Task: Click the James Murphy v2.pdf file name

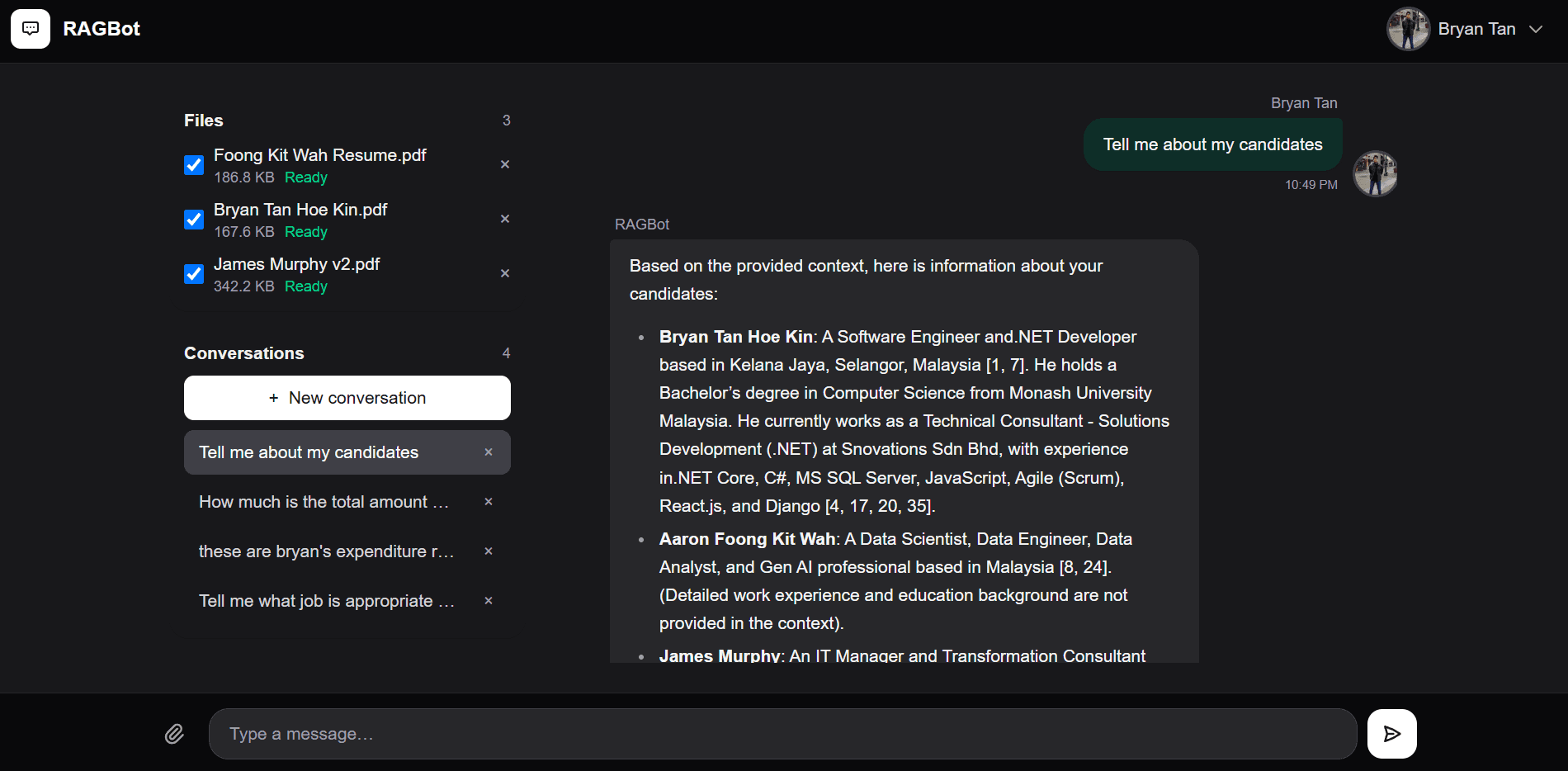Action: 297,264
